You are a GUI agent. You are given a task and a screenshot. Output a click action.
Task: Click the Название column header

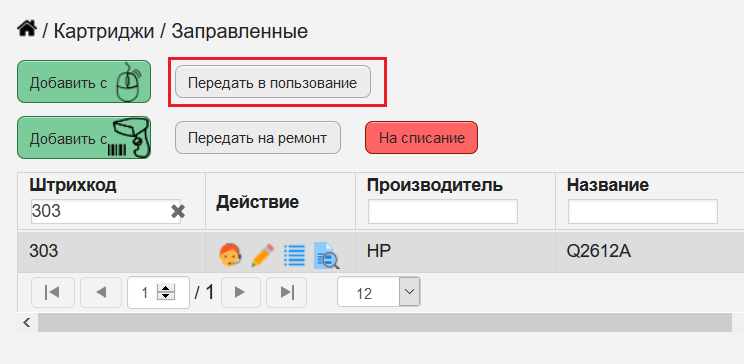pyautogui.click(x=608, y=185)
